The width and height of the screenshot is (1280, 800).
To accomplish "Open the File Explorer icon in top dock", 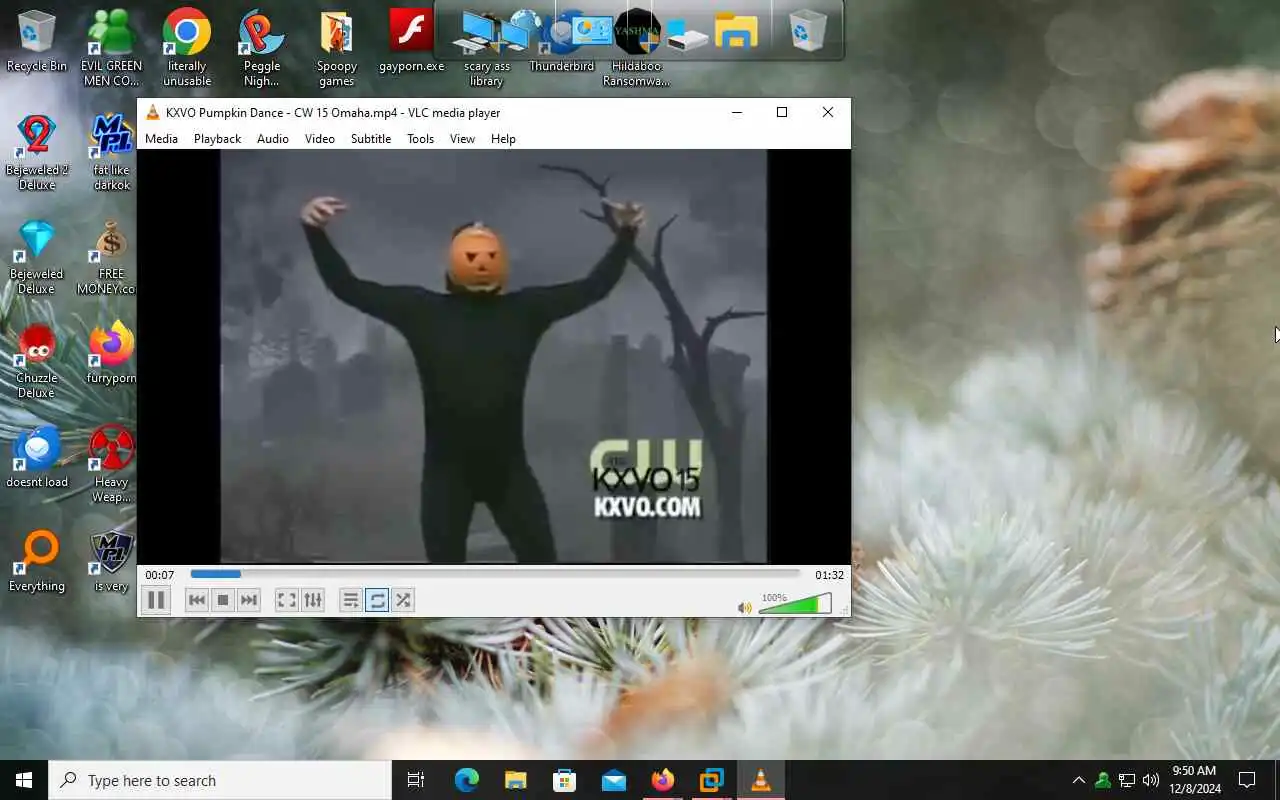I will tap(736, 31).
